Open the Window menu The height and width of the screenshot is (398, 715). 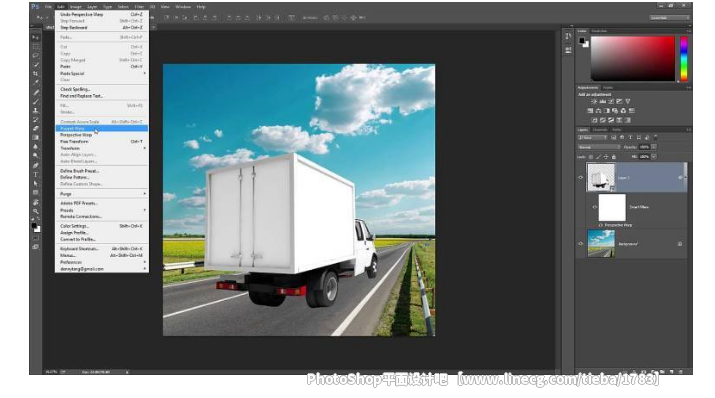pyautogui.click(x=183, y=7)
